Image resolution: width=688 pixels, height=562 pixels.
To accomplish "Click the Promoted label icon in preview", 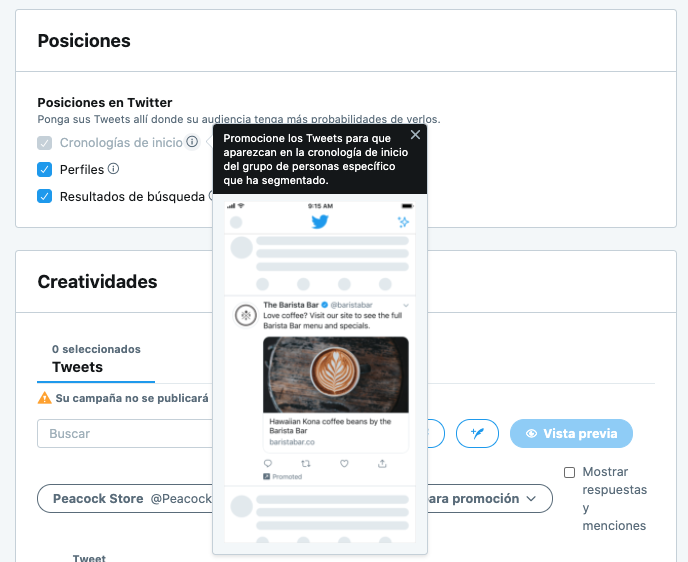I will pos(266,476).
